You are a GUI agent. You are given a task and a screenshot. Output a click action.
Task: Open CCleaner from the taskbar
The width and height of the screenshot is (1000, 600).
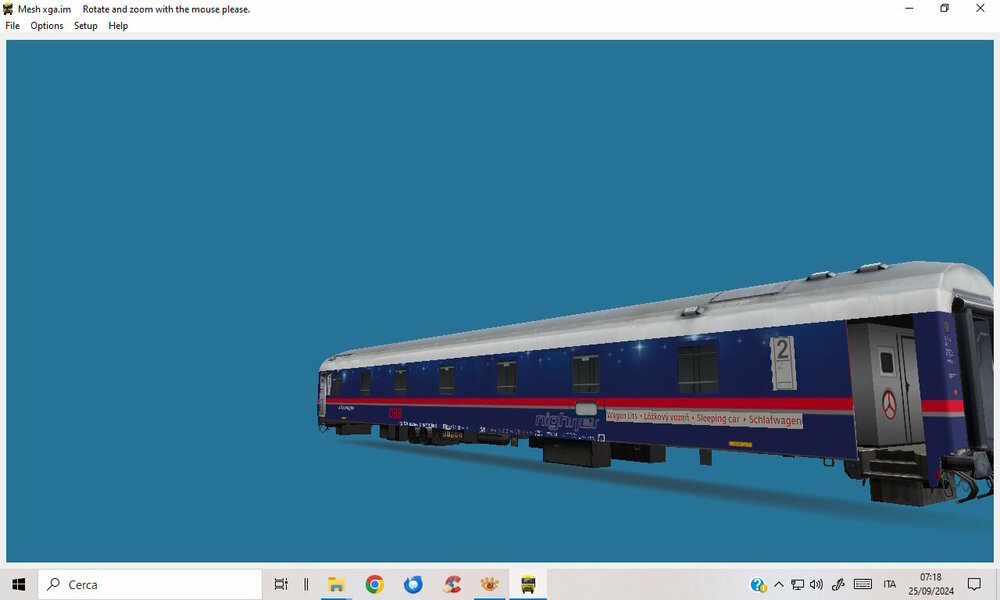click(452, 584)
